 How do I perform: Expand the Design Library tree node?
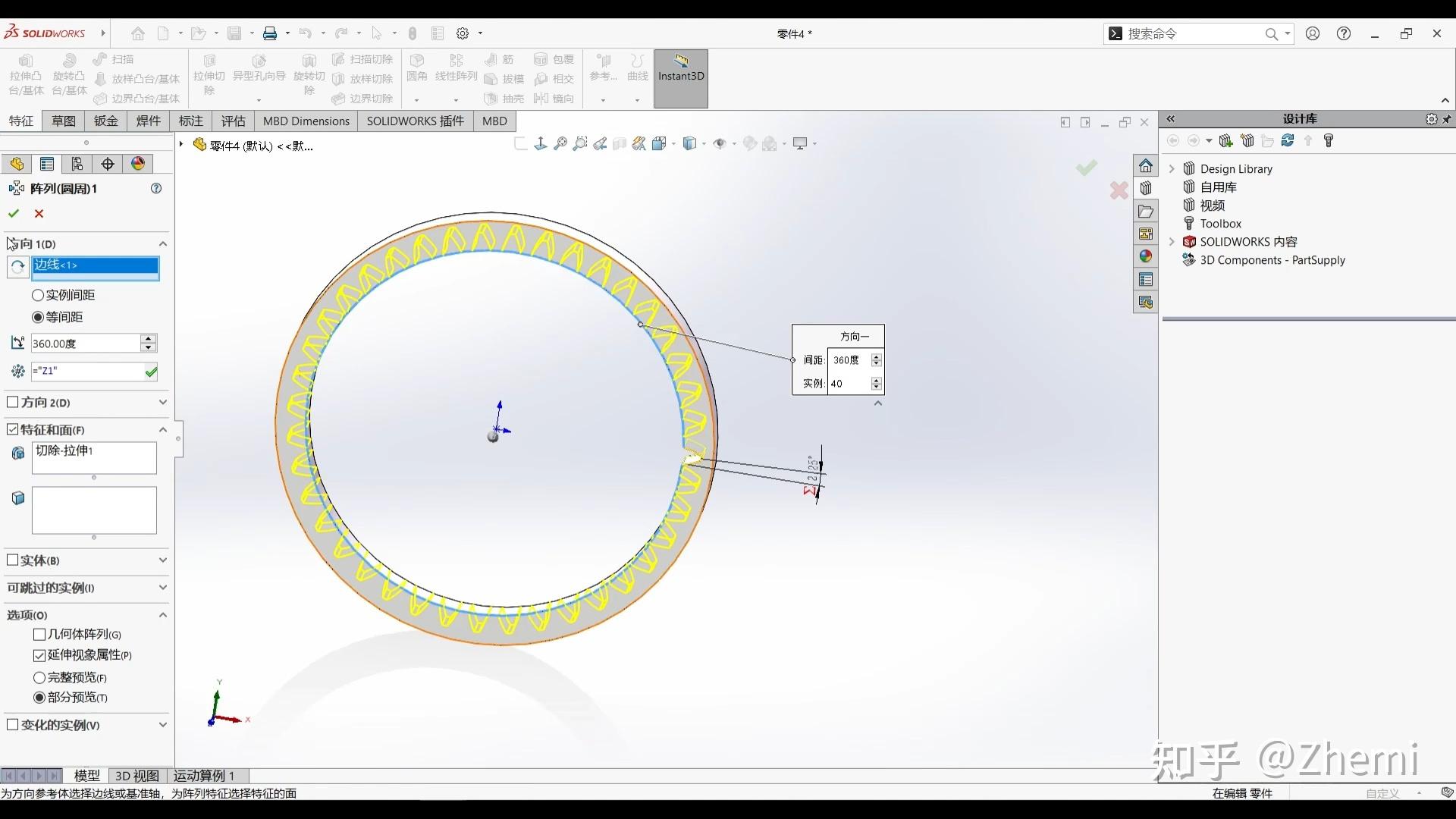coord(1172,168)
